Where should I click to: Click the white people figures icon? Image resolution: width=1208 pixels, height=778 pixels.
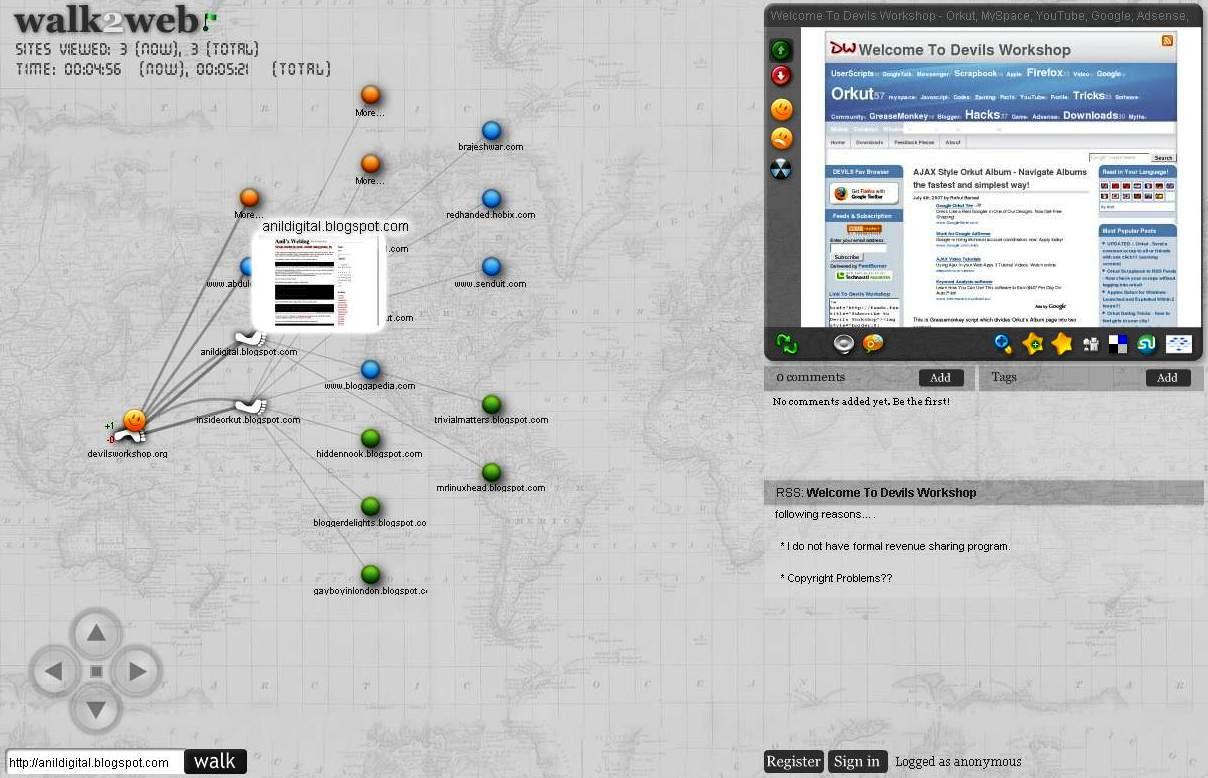1090,345
